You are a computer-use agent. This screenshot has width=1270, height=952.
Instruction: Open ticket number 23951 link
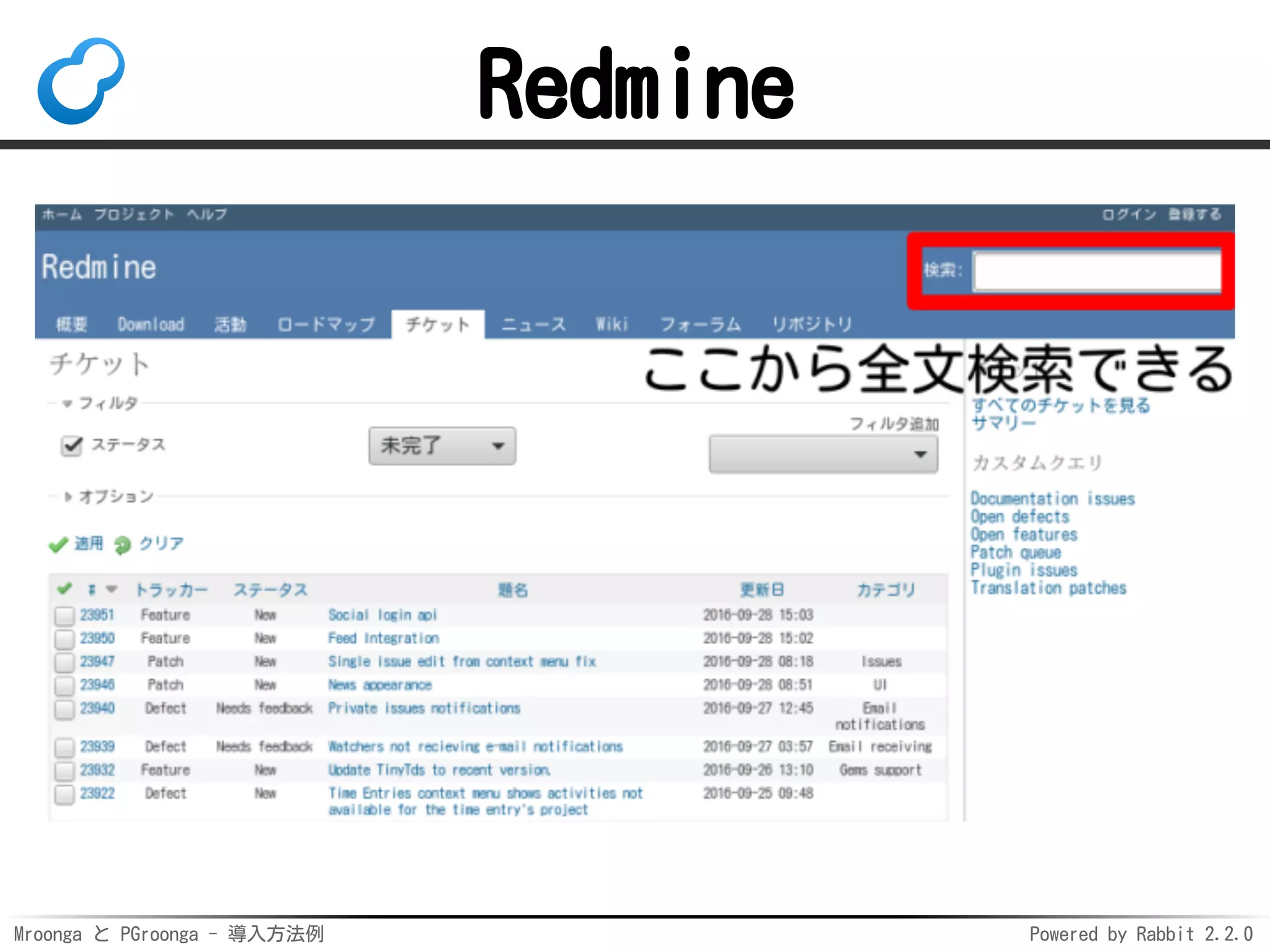pos(97,615)
